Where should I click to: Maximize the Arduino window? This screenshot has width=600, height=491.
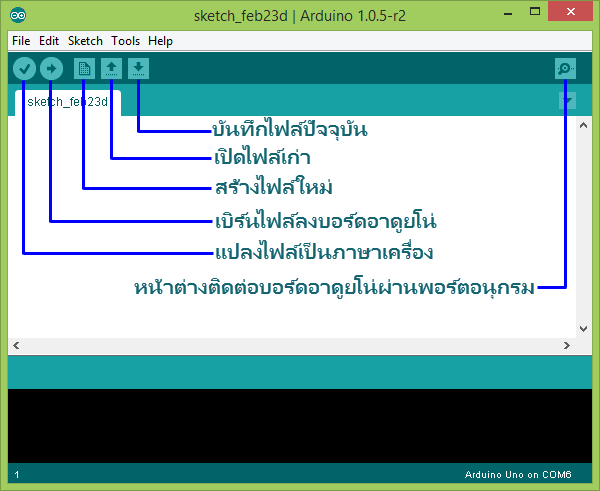535,11
